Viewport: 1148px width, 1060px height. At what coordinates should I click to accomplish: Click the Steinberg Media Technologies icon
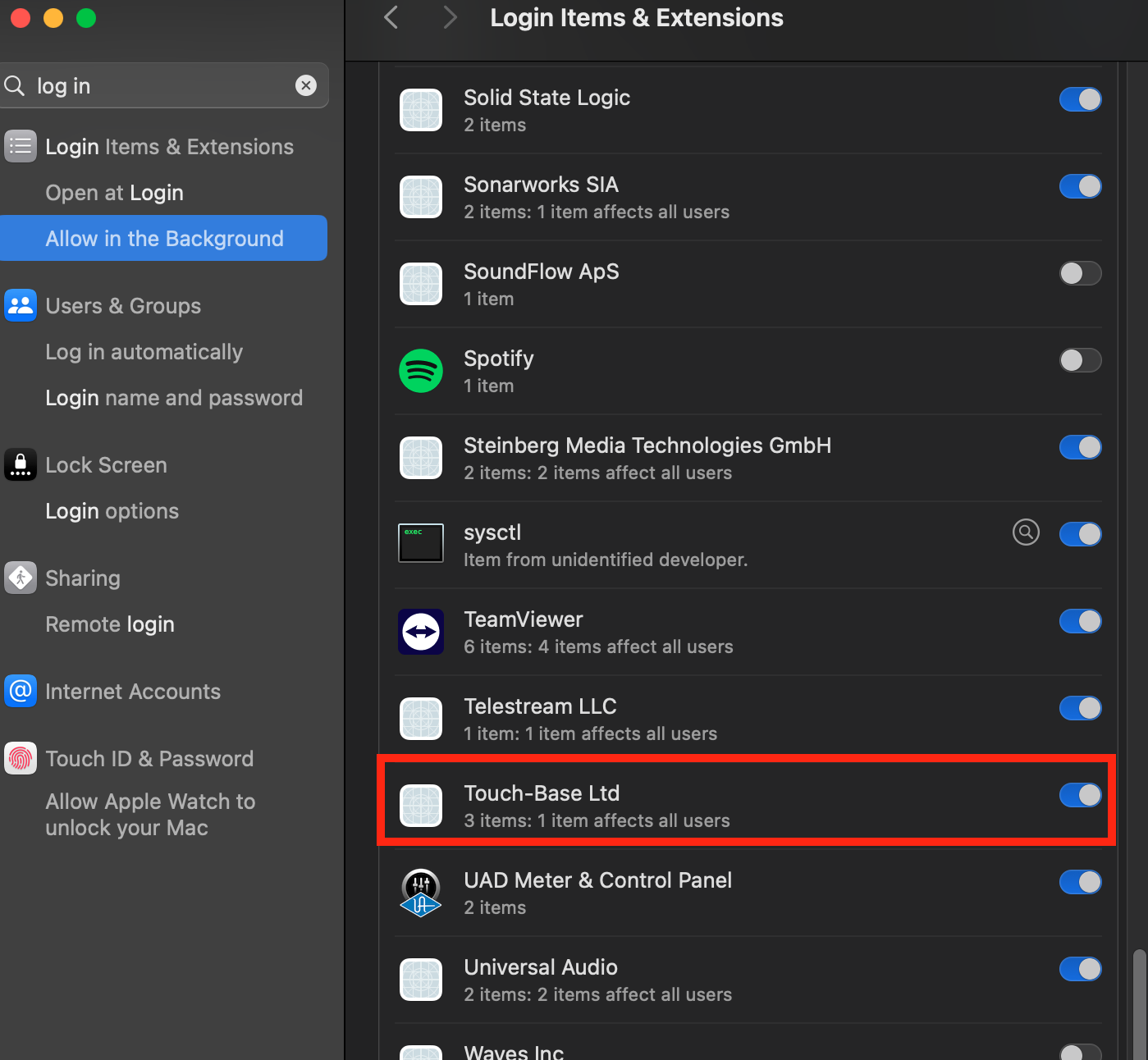click(421, 458)
